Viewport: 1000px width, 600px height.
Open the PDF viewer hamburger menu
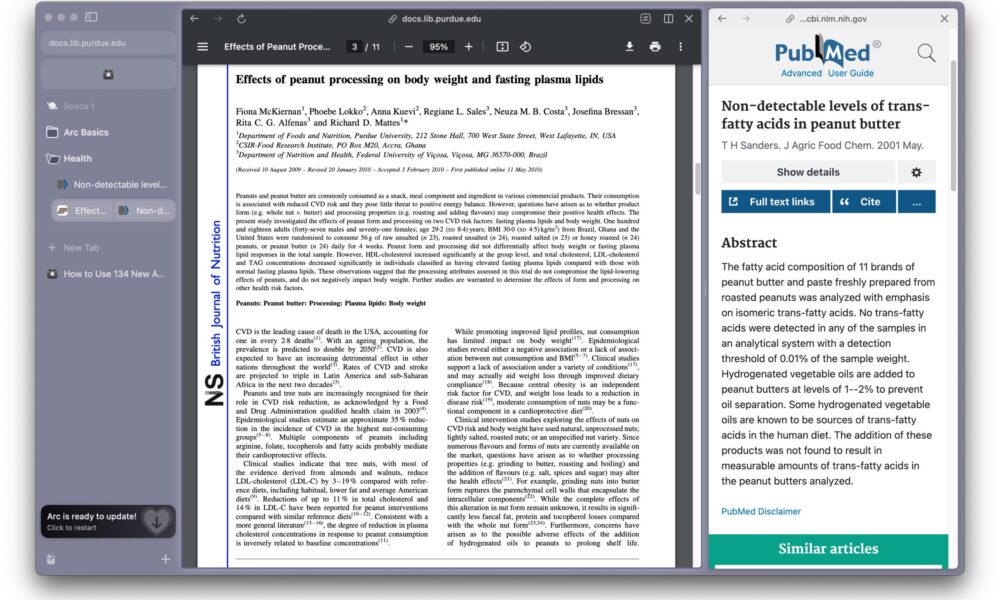pos(202,47)
